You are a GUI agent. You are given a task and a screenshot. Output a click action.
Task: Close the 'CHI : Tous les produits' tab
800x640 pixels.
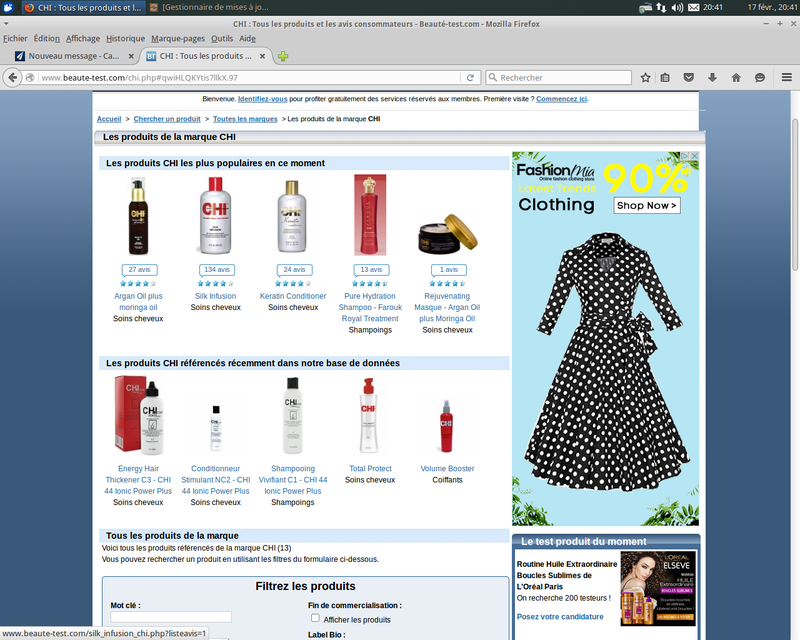[x=262, y=56]
